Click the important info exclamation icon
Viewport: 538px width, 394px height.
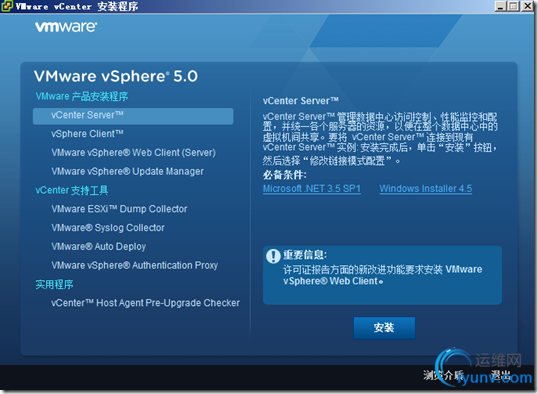(x=273, y=256)
